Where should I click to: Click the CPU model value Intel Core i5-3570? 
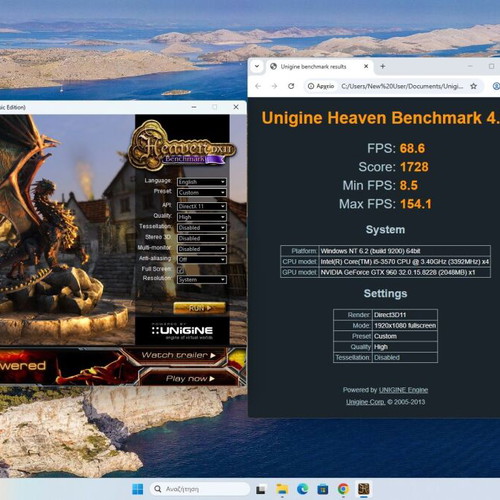click(405, 262)
